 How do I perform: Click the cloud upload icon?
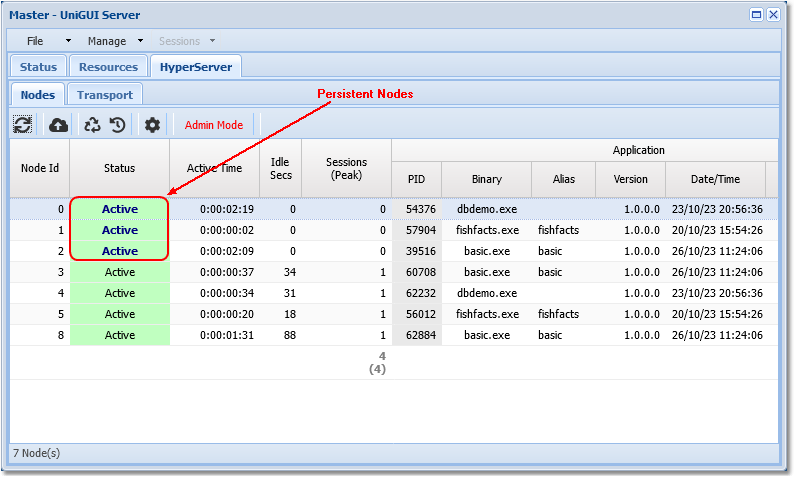pos(58,125)
